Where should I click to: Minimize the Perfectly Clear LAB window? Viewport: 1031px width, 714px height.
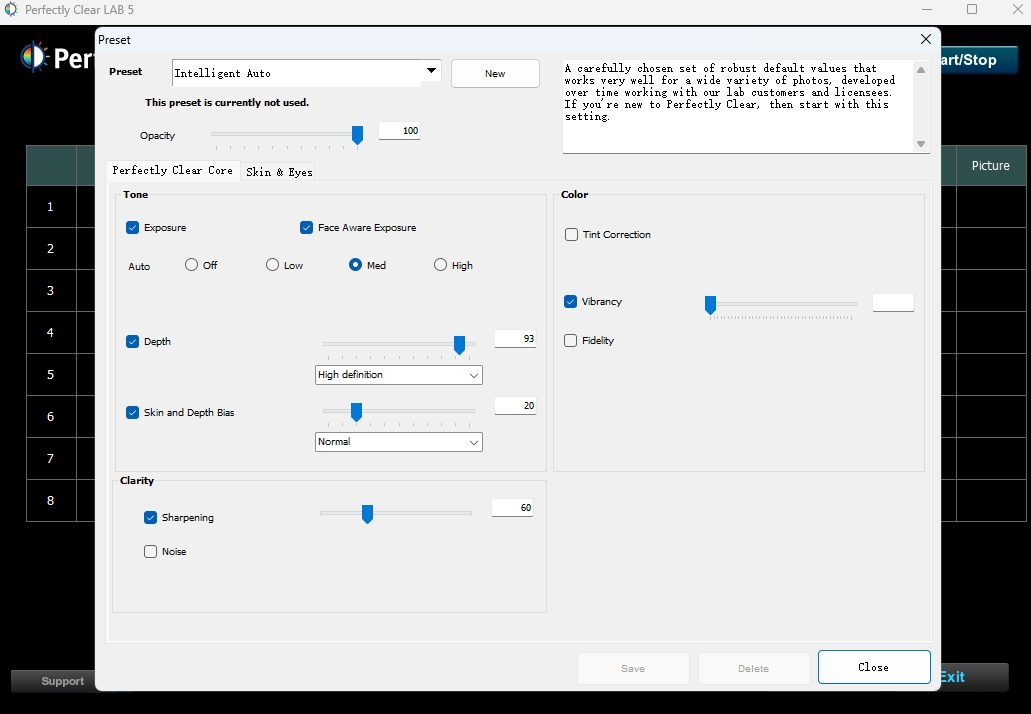pyautogui.click(x=927, y=9)
